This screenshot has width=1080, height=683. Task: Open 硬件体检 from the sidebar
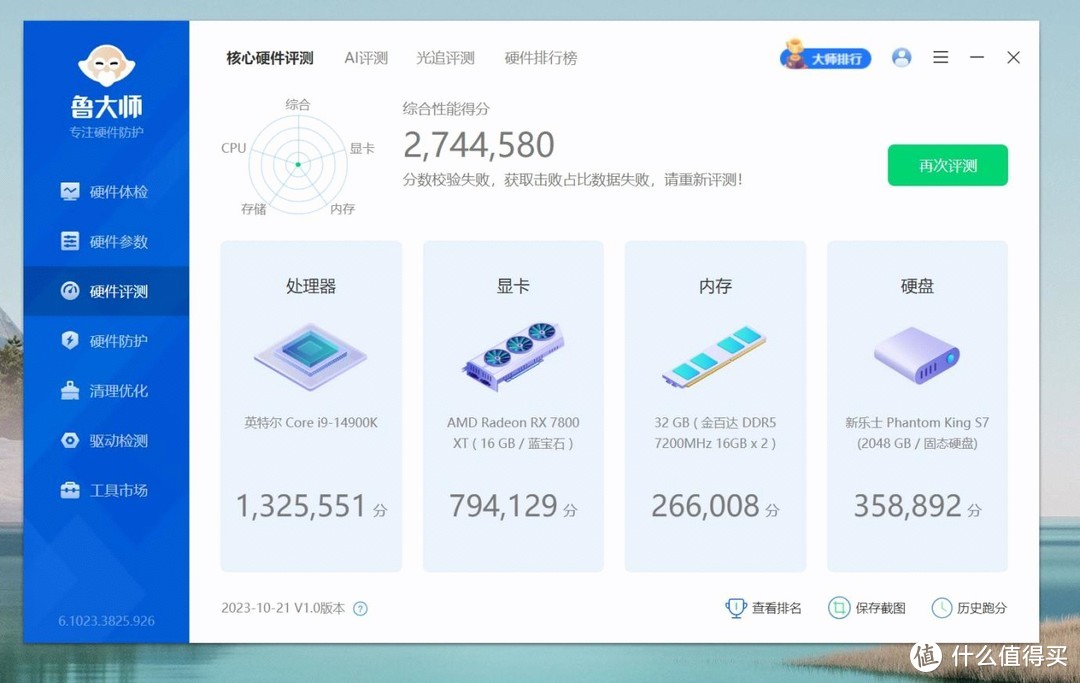(106, 192)
